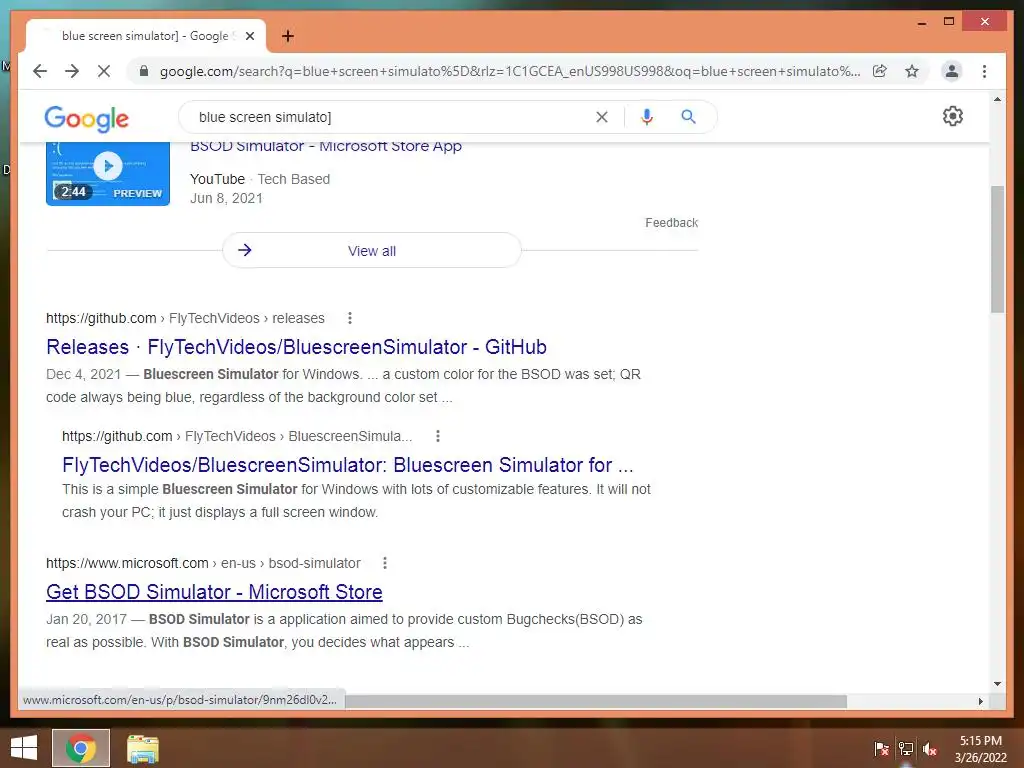Click the scroll-down arrow of page scrollbar
This screenshot has width=1024, height=768.
point(997,684)
